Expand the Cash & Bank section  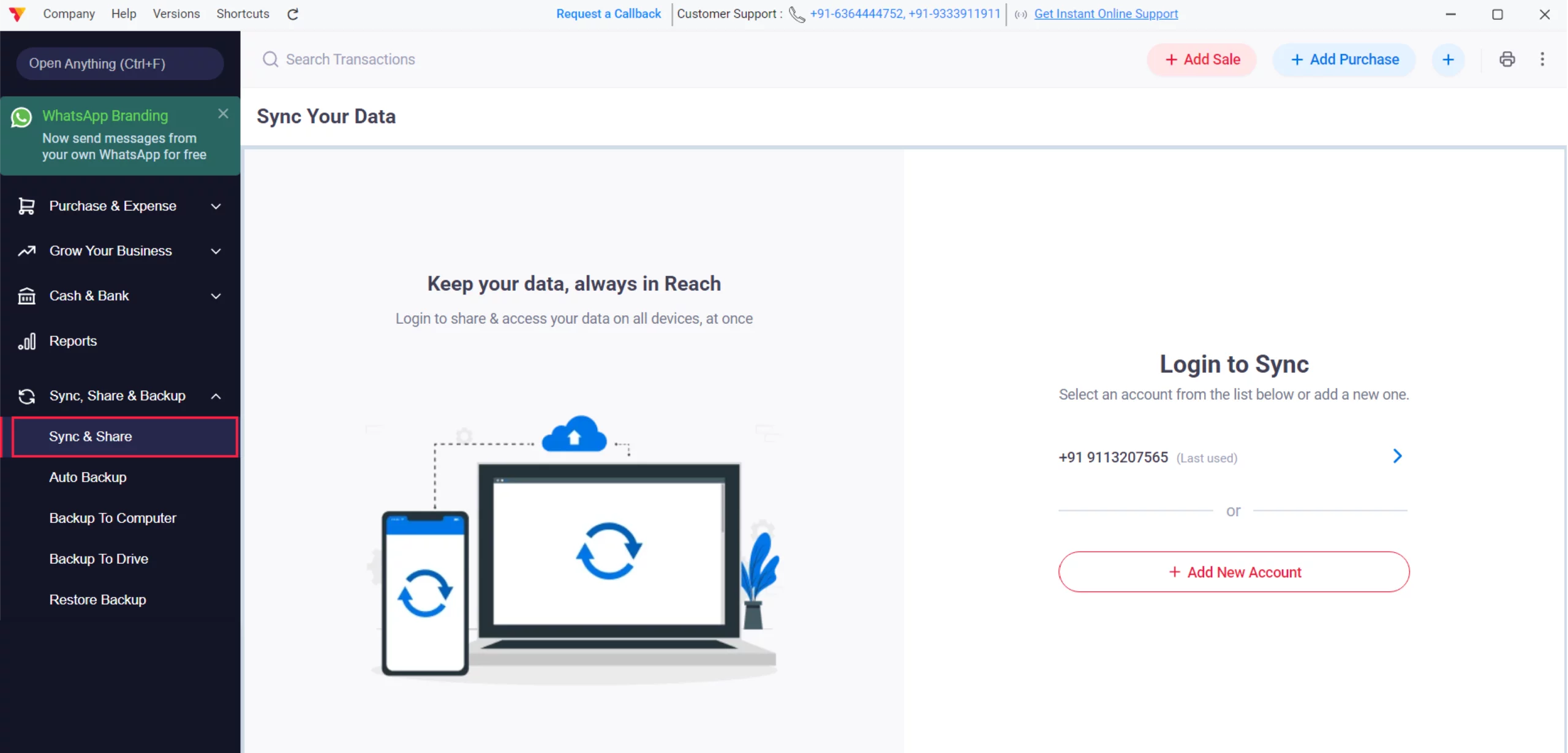(216, 296)
